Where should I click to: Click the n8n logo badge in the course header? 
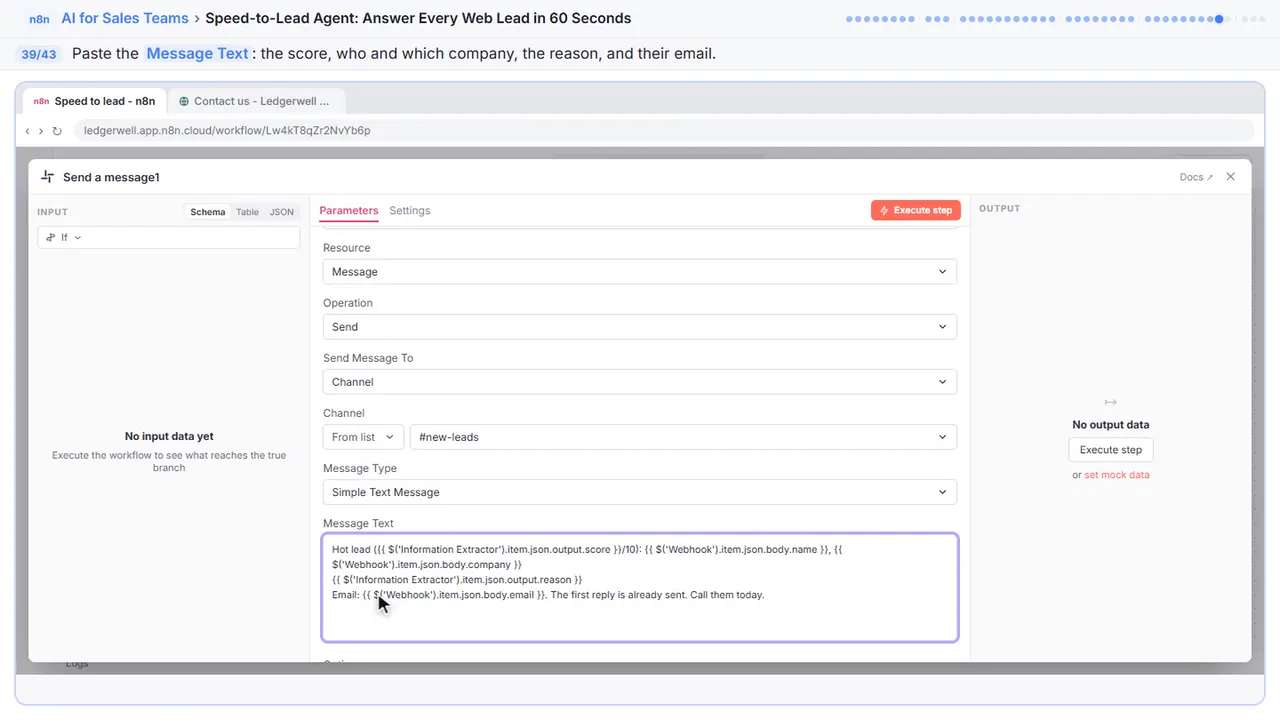coord(39,18)
